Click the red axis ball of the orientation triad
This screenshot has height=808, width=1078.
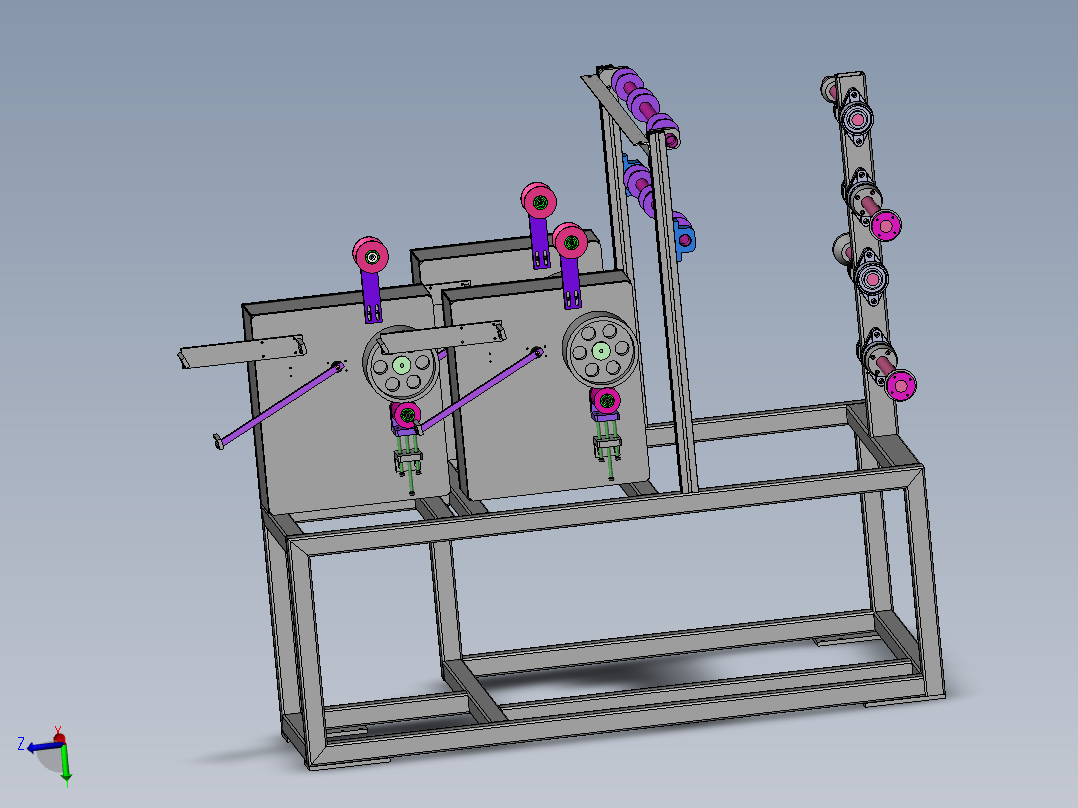(x=59, y=739)
